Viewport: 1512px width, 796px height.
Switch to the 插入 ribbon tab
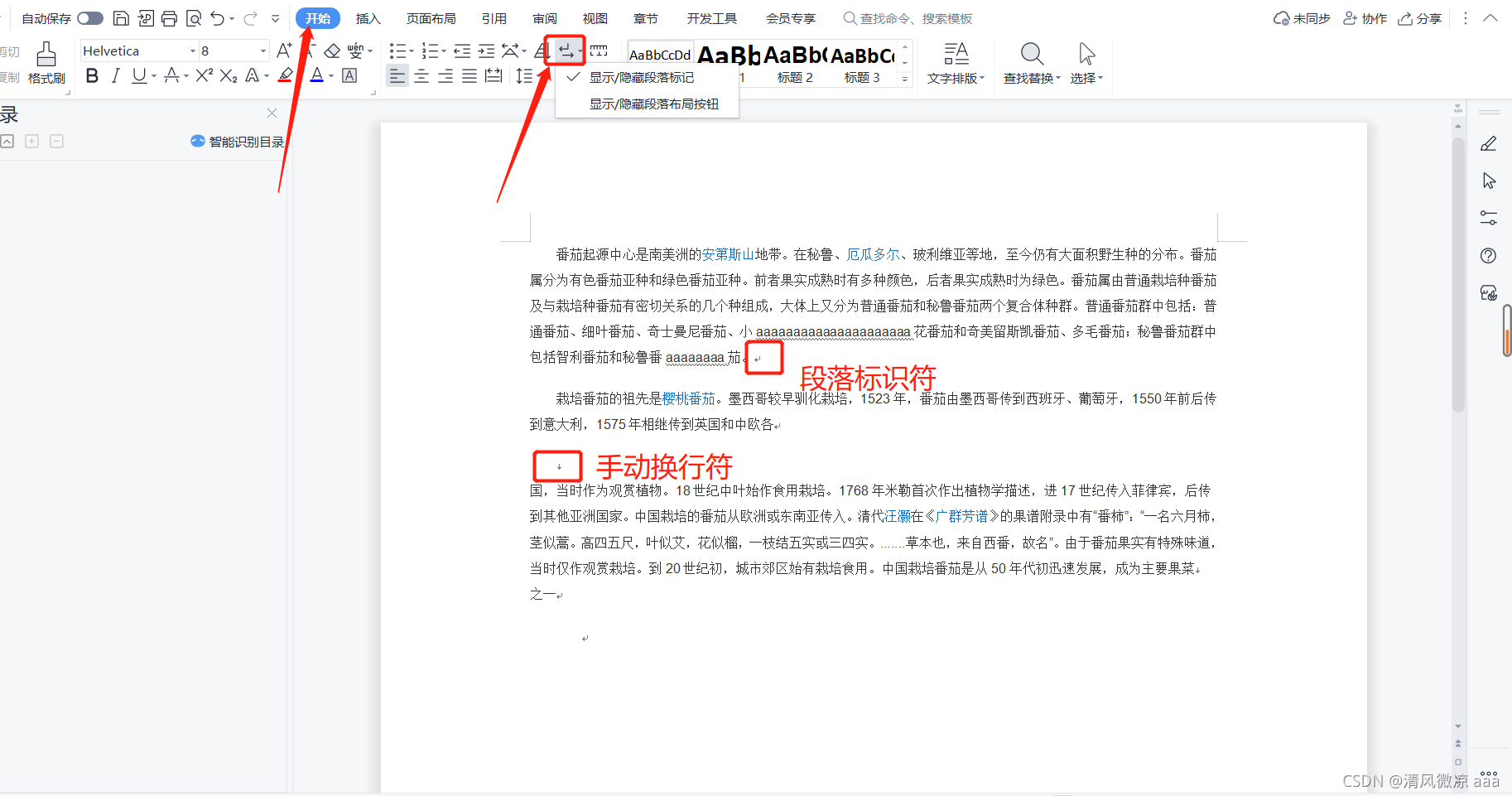(x=368, y=18)
